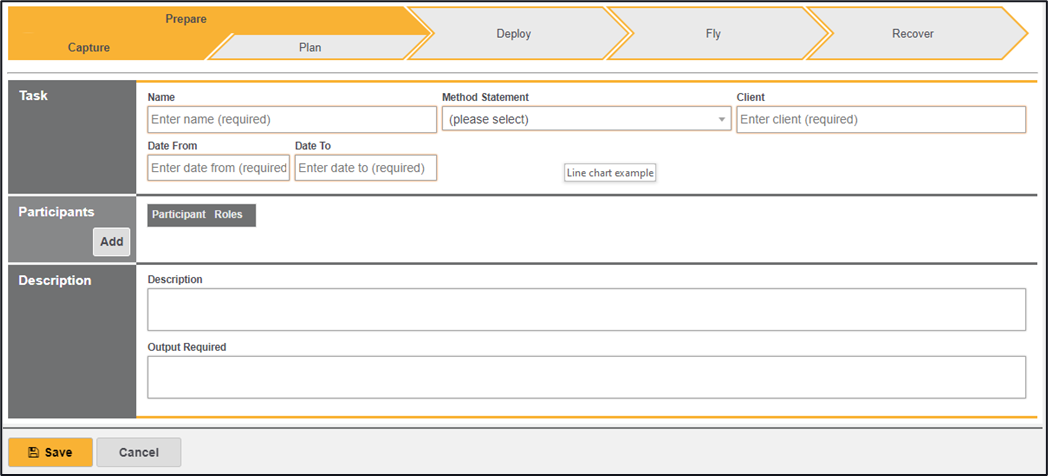This screenshot has height=476, width=1048.
Task: Focus the Client text field
Action: 881,119
